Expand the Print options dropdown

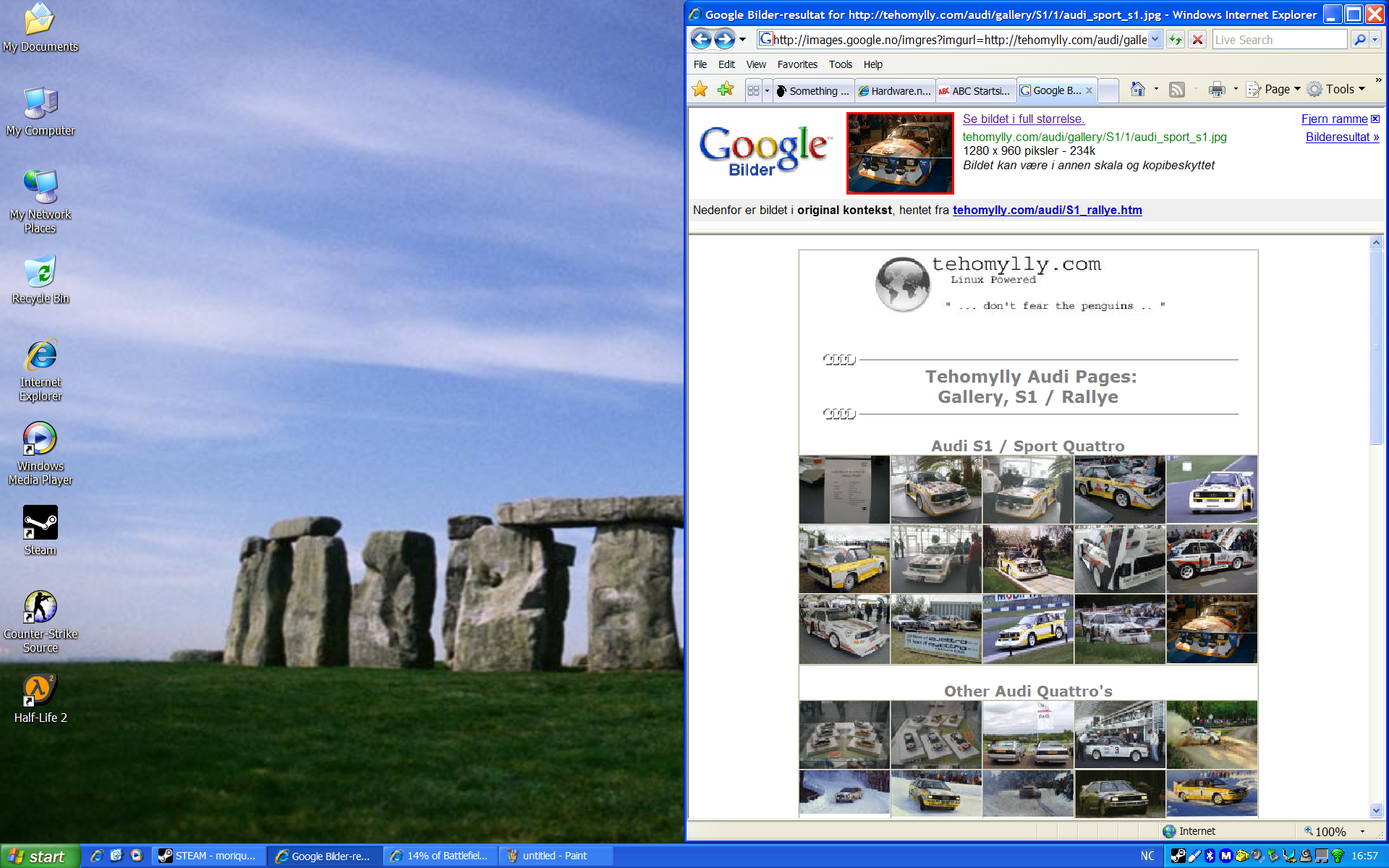[1236, 89]
